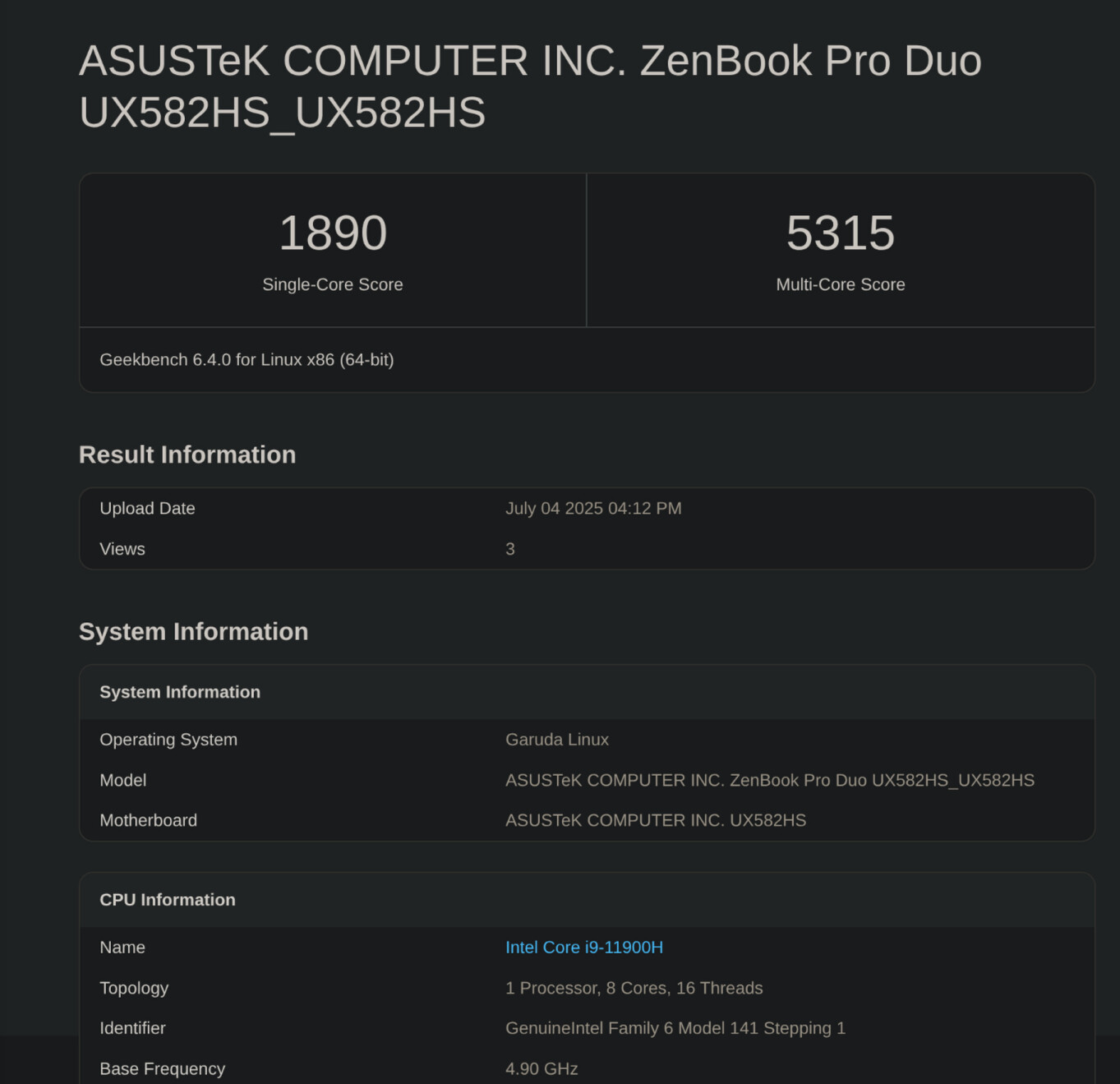Select the Single-Core Score label
The height and width of the screenshot is (1084, 1120).
(333, 284)
